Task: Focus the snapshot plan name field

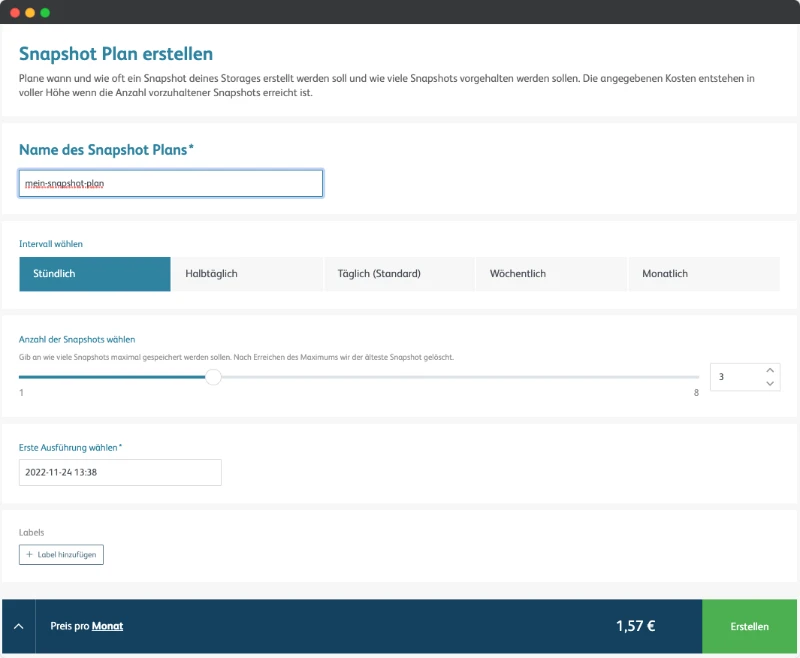Action: [x=171, y=184]
